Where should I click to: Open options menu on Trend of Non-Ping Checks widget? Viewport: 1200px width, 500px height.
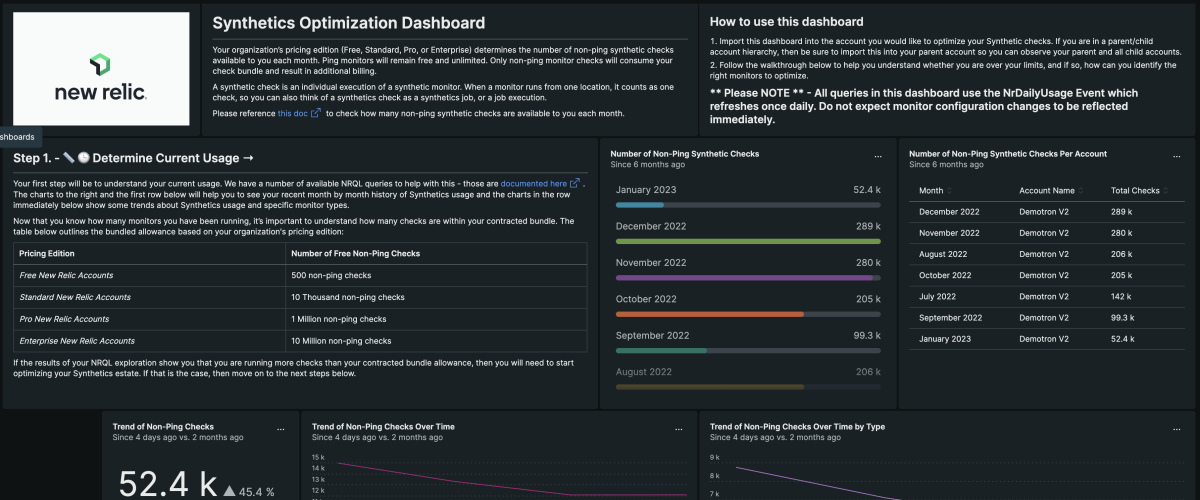point(278,429)
